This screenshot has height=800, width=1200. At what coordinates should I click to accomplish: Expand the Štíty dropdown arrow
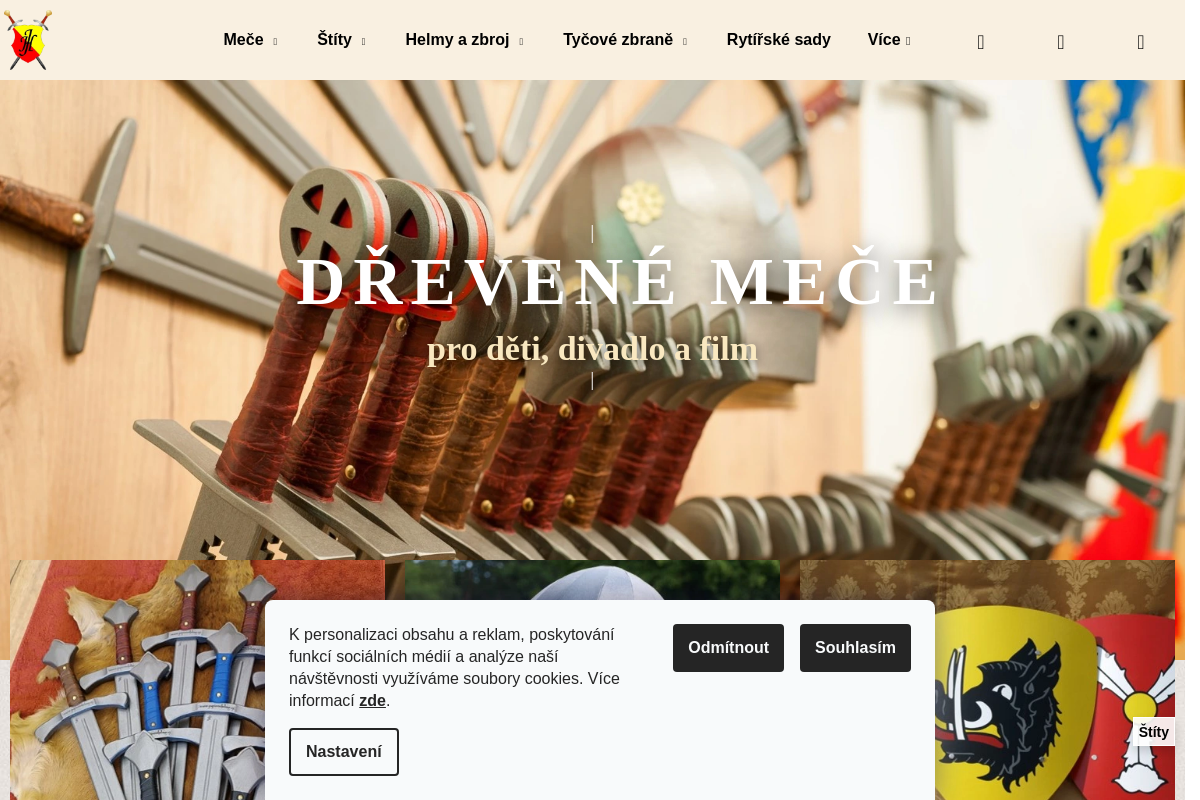coord(363,41)
